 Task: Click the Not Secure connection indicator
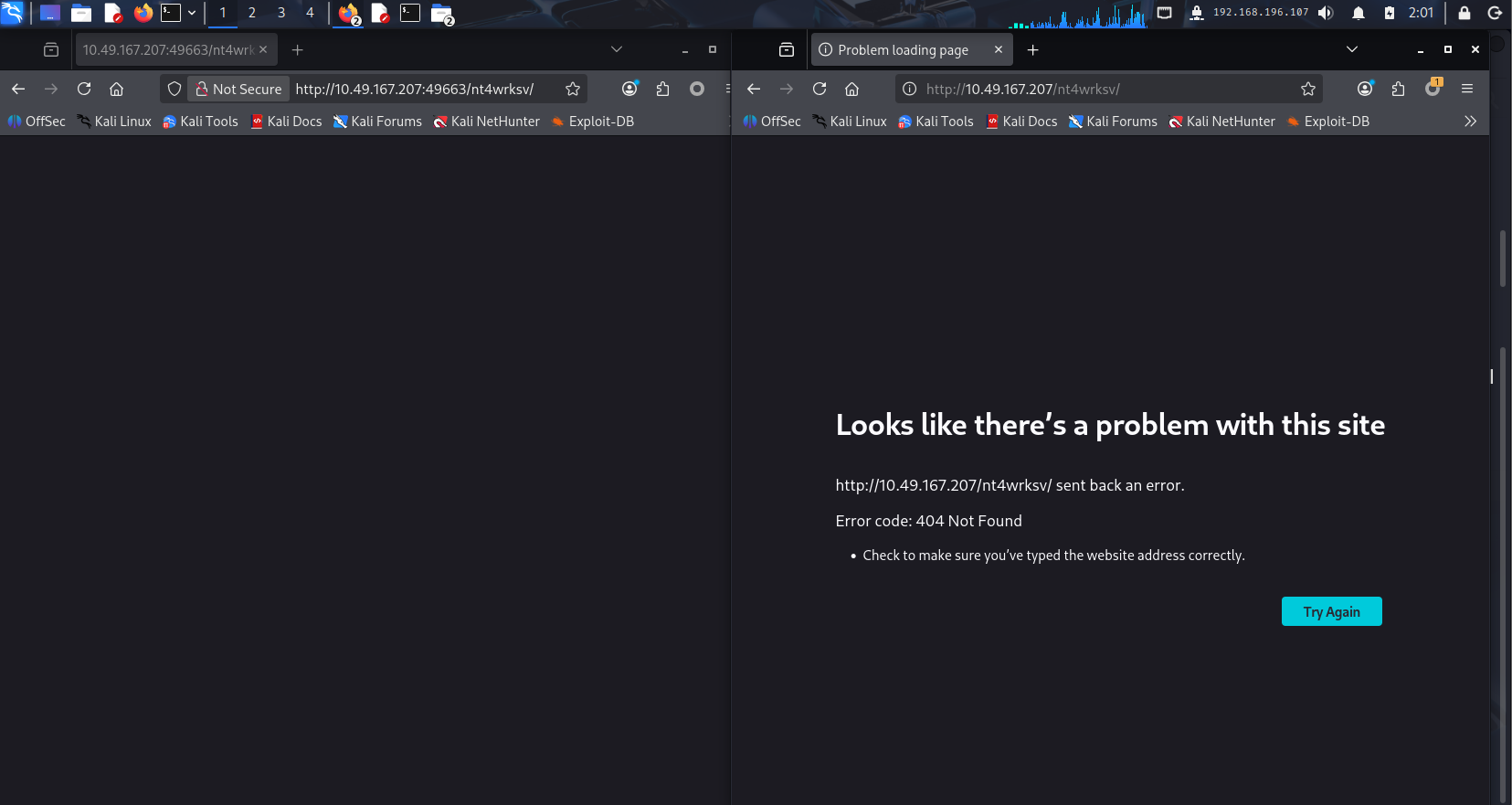click(238, 89)
